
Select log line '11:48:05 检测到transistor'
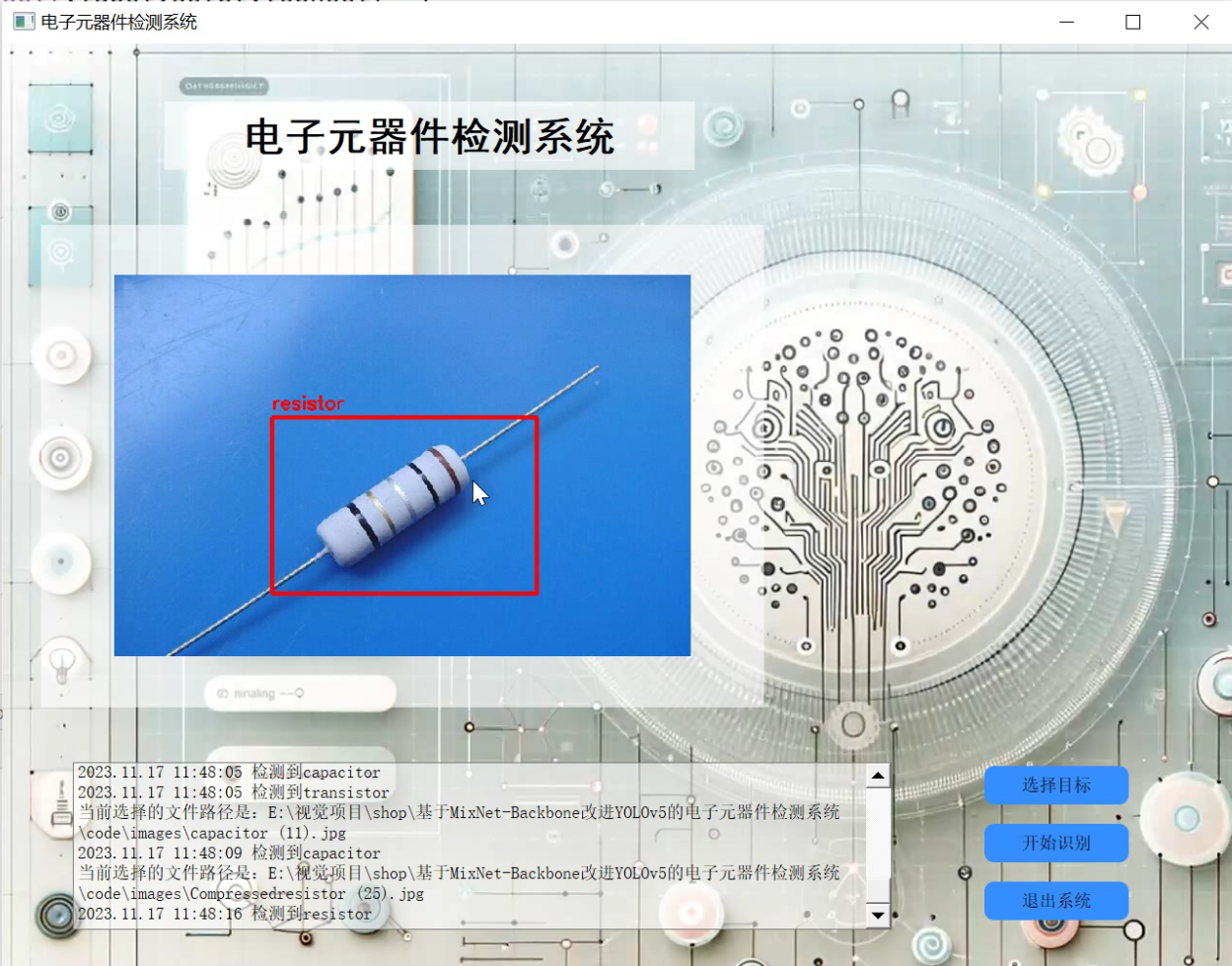(234, 792)
